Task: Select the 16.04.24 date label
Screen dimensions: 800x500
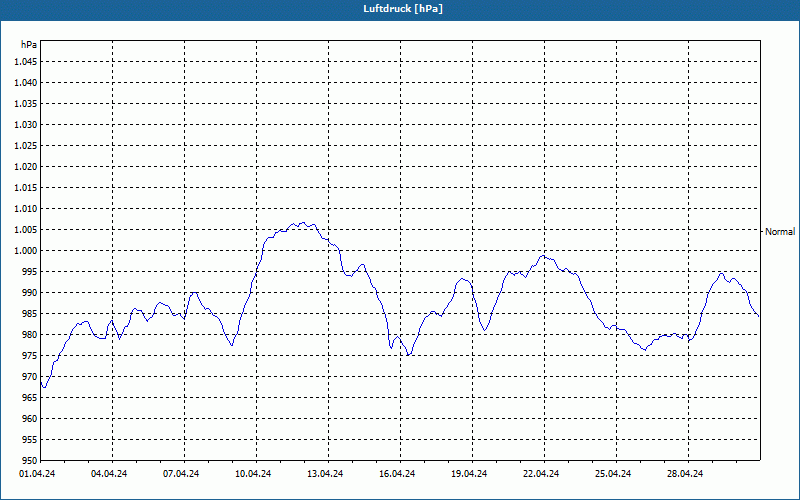Action: [x=396, y=474]
